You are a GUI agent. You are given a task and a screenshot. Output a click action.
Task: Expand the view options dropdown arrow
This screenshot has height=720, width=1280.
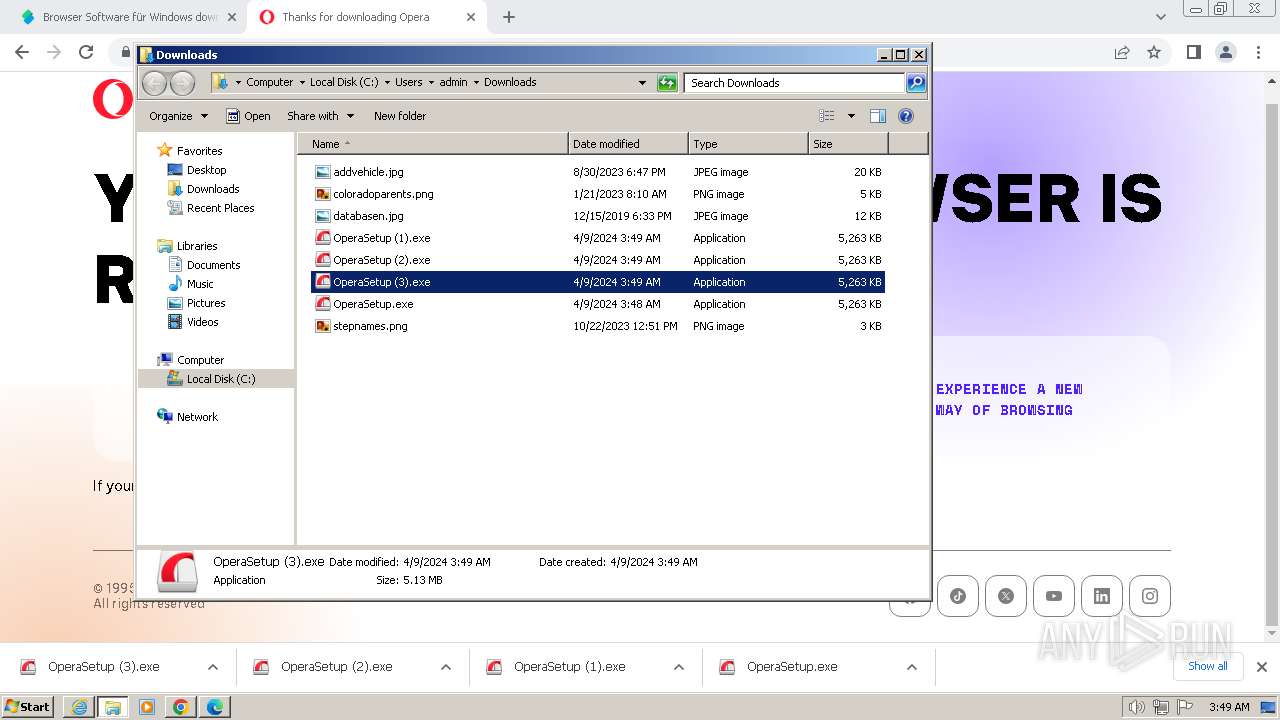point(851,116)
